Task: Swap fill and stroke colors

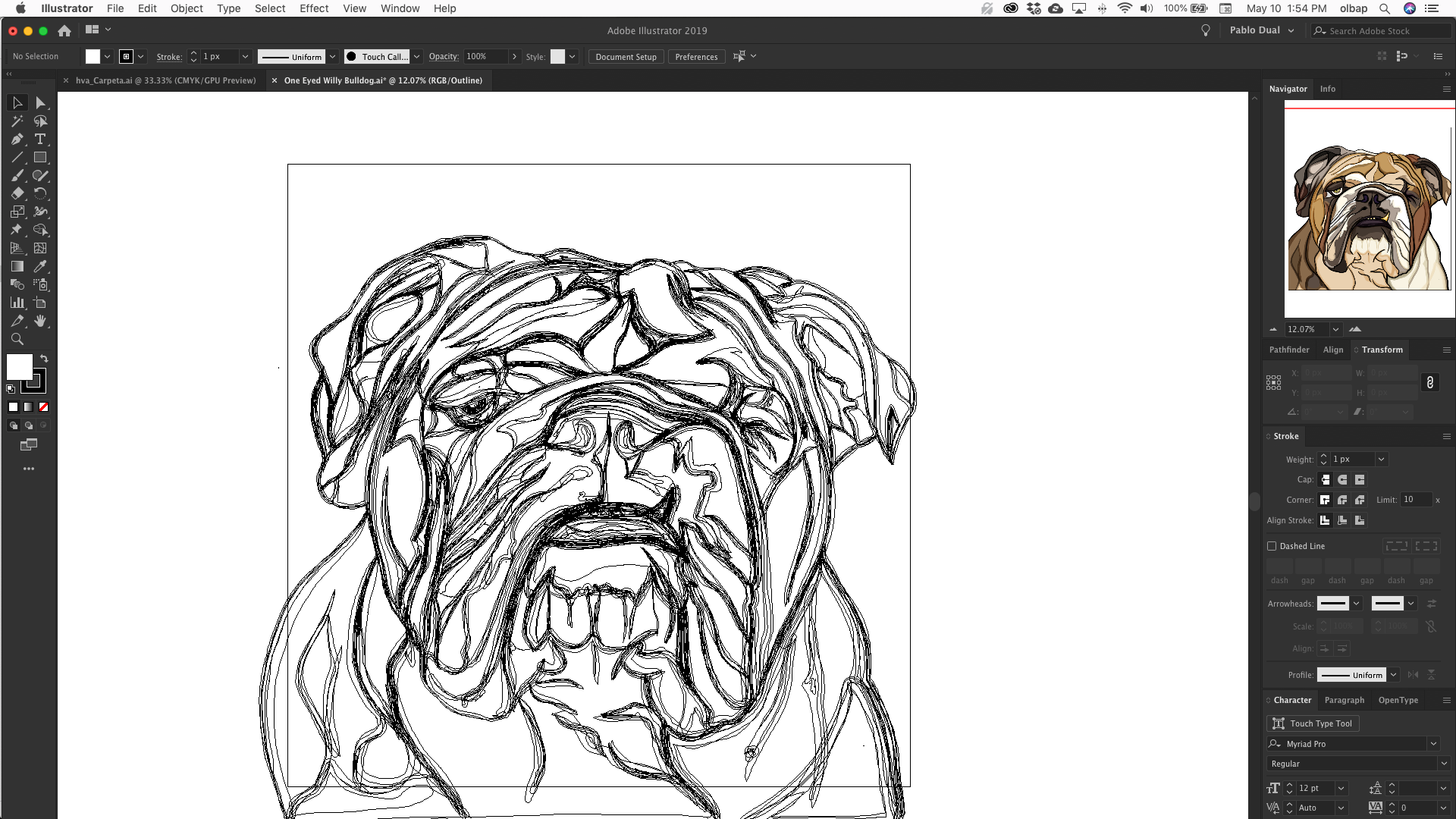Action: point(44,358)
